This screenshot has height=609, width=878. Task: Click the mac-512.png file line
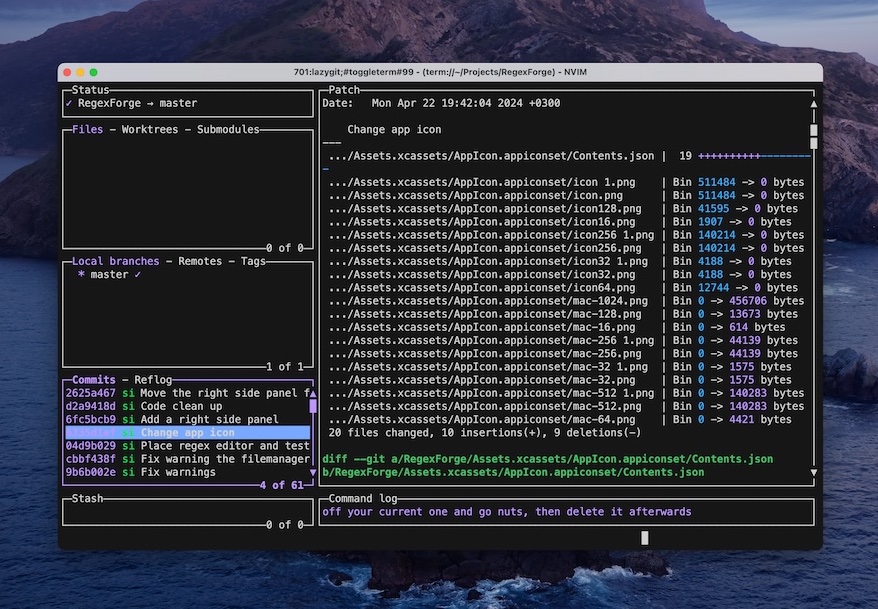[x=567, y=406]
